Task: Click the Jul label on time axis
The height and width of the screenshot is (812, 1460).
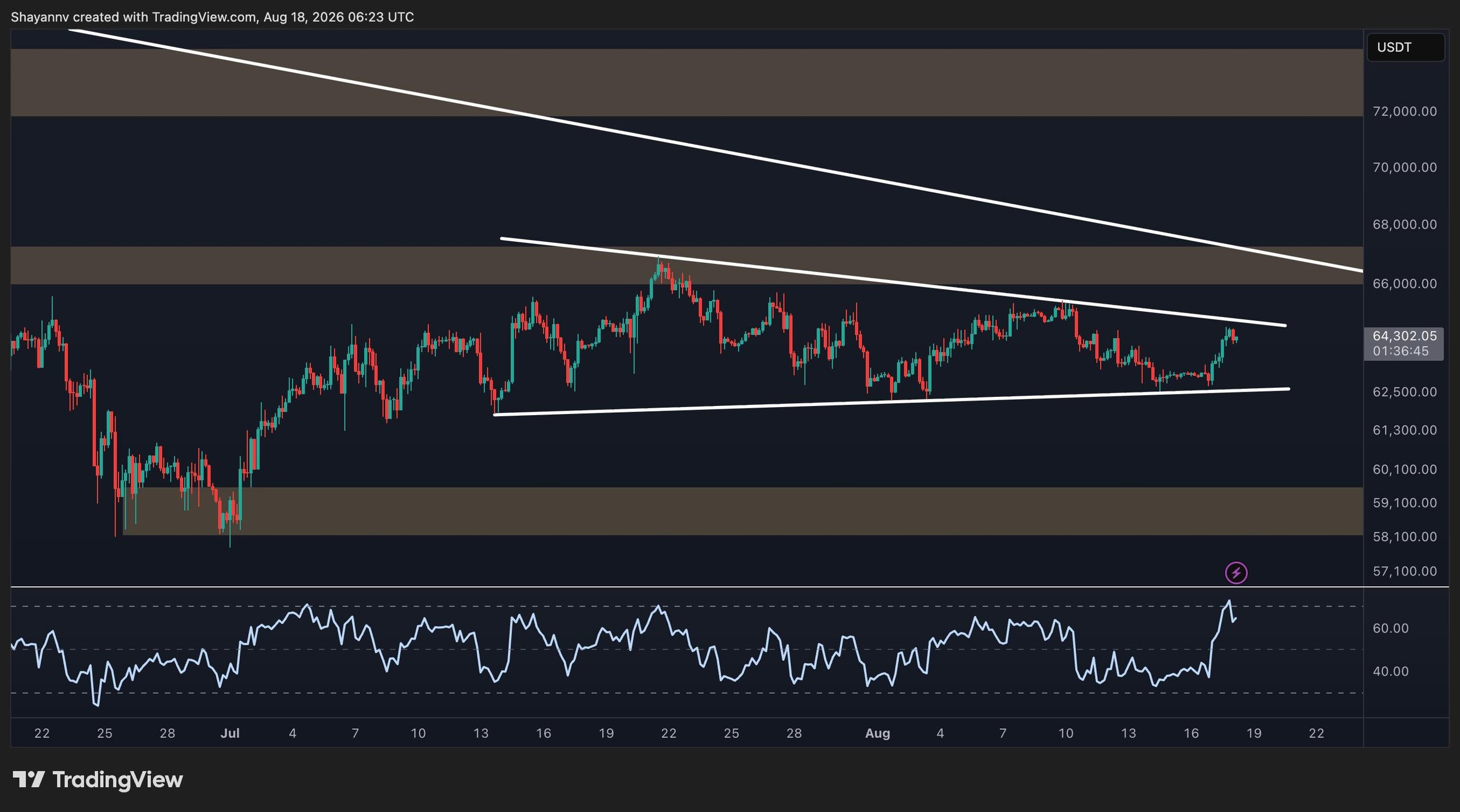Action: point(230,733)
